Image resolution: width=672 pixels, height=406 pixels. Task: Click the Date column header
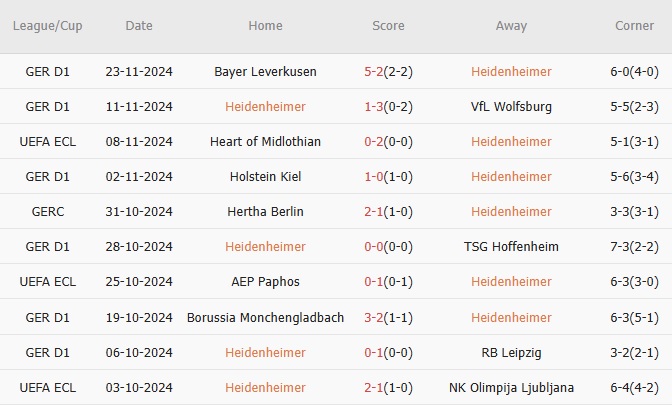(x=139, y=26)
